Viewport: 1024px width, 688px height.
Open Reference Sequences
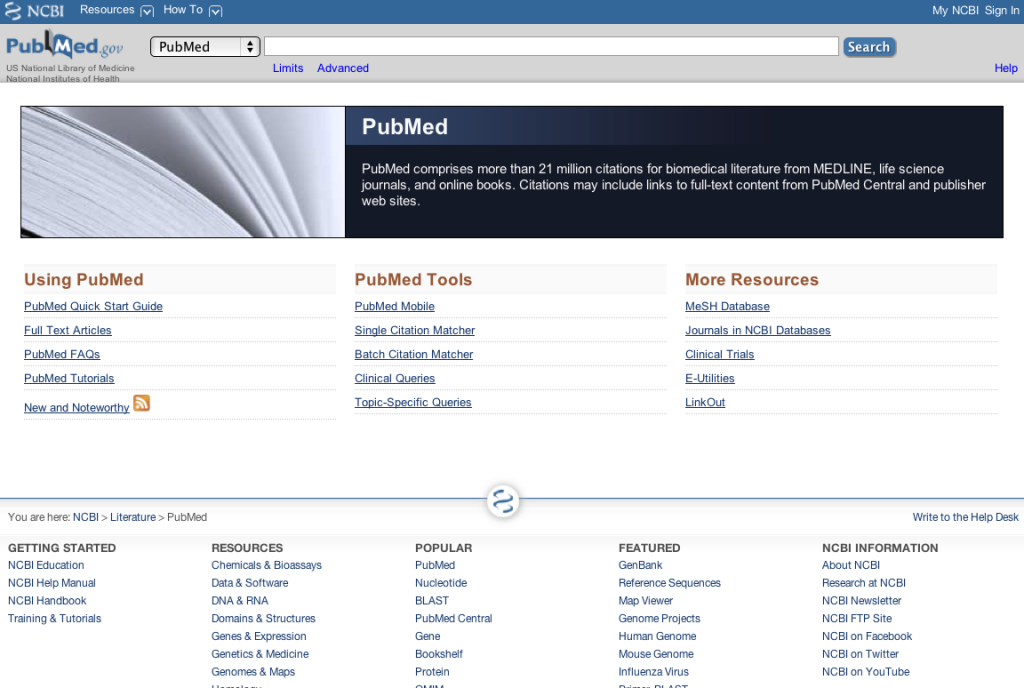[669, 583]
